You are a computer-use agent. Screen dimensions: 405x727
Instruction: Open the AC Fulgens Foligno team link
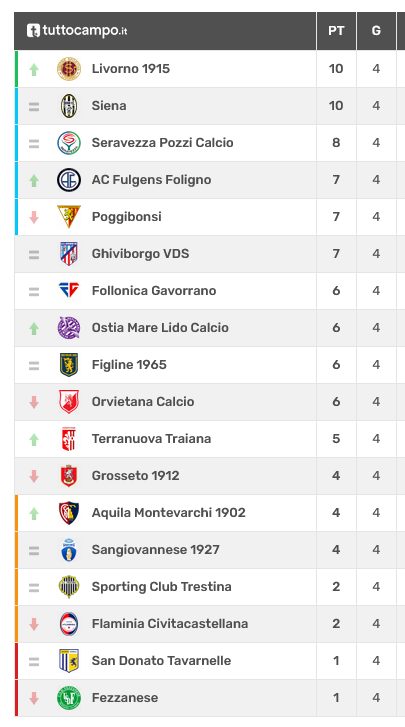(151, 180)
